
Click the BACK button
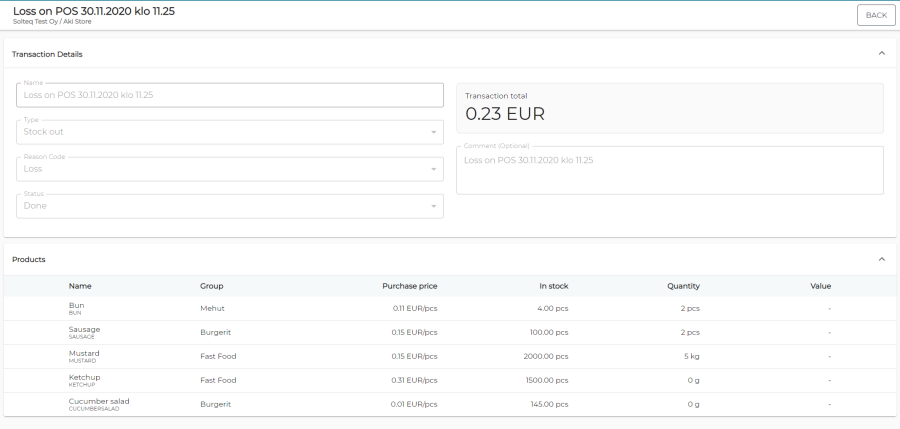pos(876,15)
